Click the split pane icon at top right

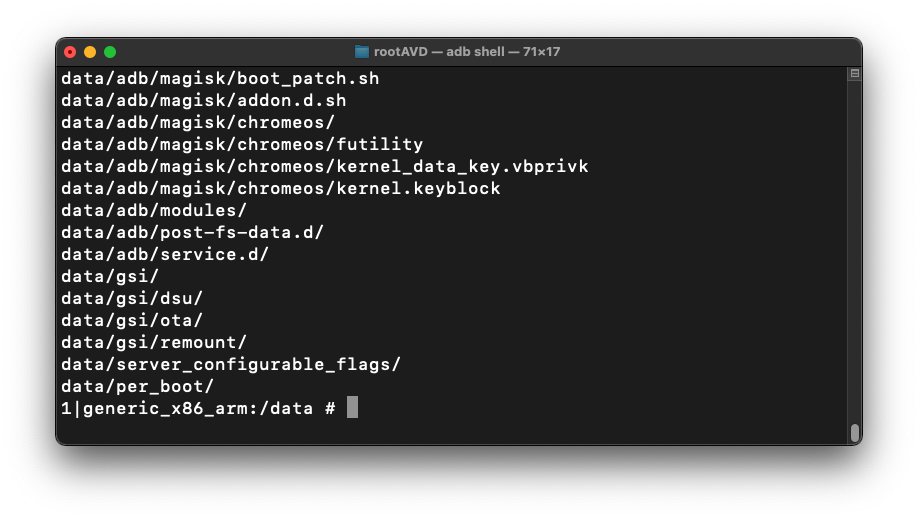[854, 74]
